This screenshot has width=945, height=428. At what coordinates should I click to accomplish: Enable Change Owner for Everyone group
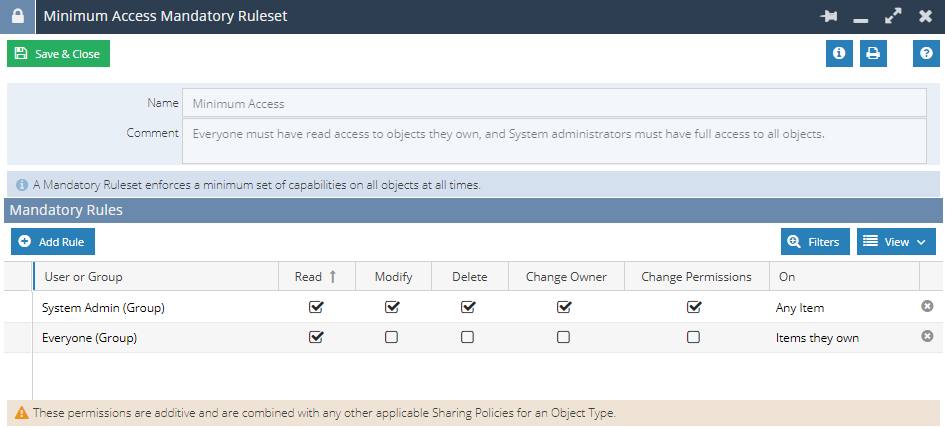click(563, 337)
